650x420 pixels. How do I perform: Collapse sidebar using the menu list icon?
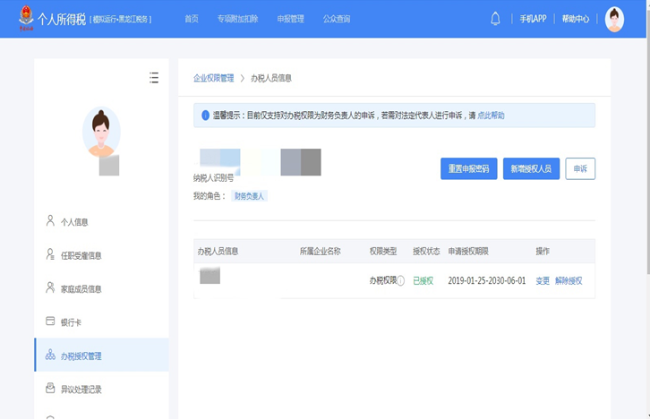coord(153,77)
